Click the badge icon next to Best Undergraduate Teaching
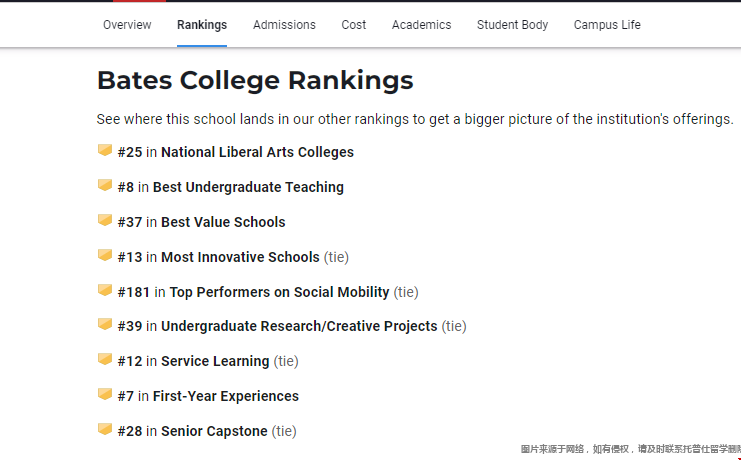Image resolution: width=741 pixels, height=460 pixels. click(x=105, y=186)
